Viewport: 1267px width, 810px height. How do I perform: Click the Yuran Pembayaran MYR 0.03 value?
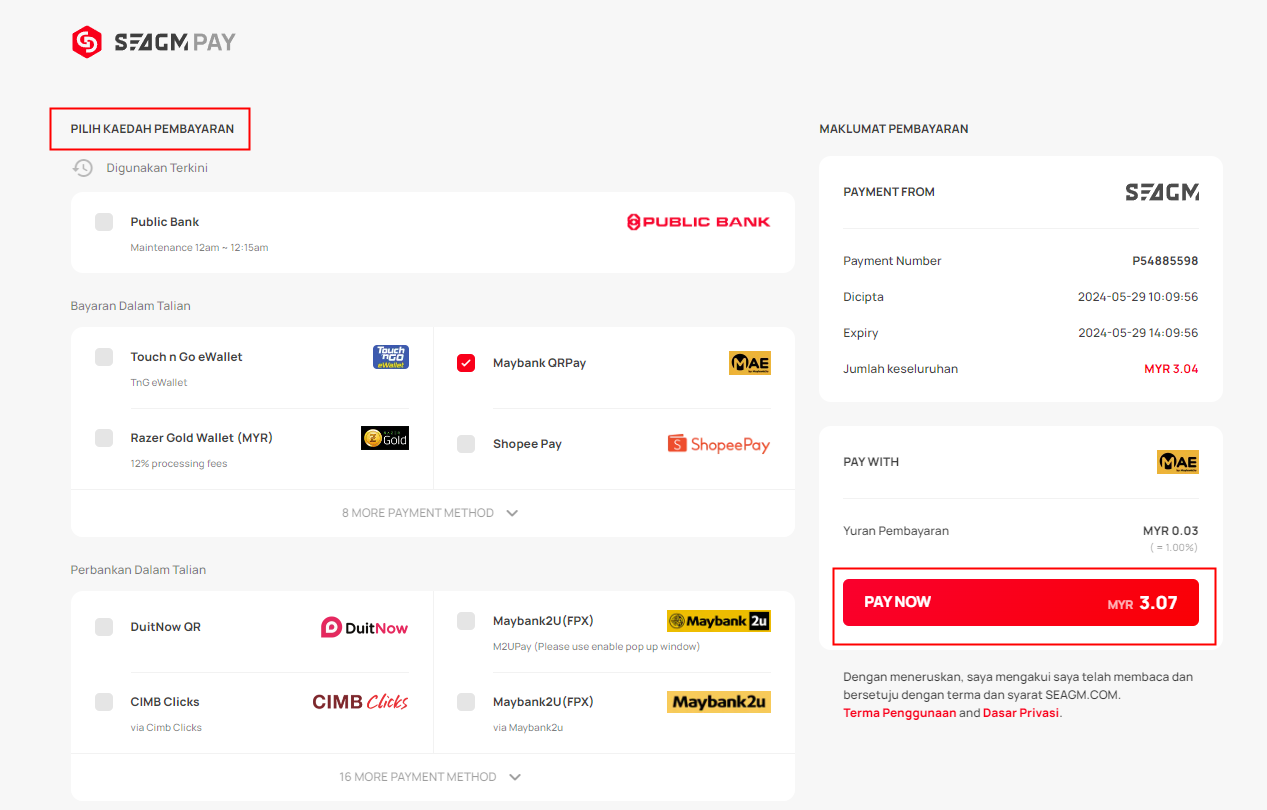coord(1171,531)
